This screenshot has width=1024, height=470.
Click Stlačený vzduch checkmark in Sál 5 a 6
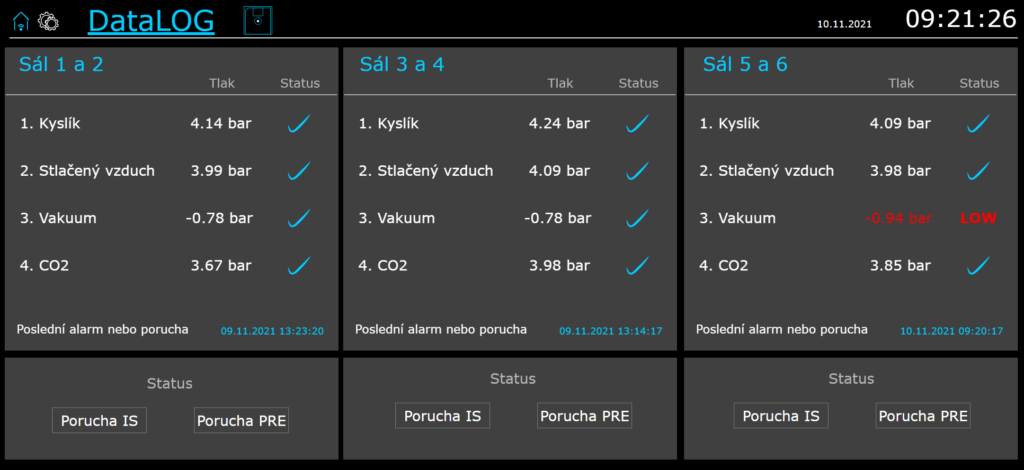(979, 171)
